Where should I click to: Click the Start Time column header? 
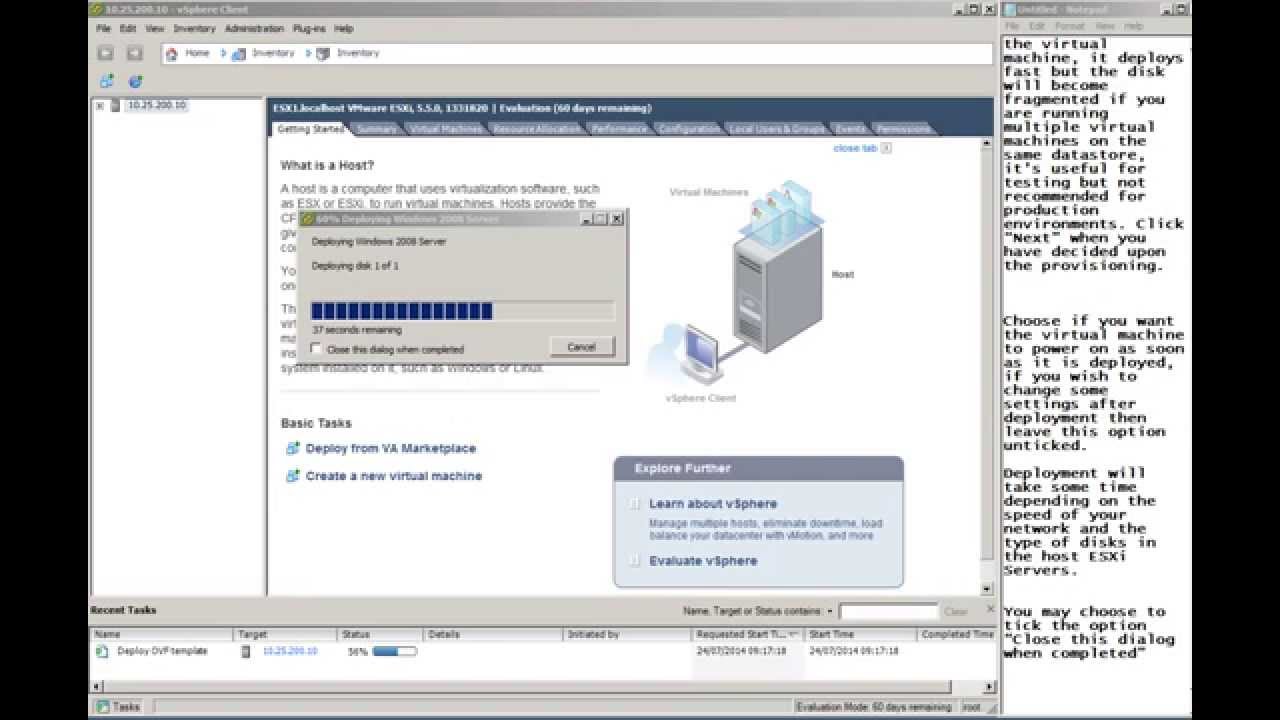[x=860, y=634]
